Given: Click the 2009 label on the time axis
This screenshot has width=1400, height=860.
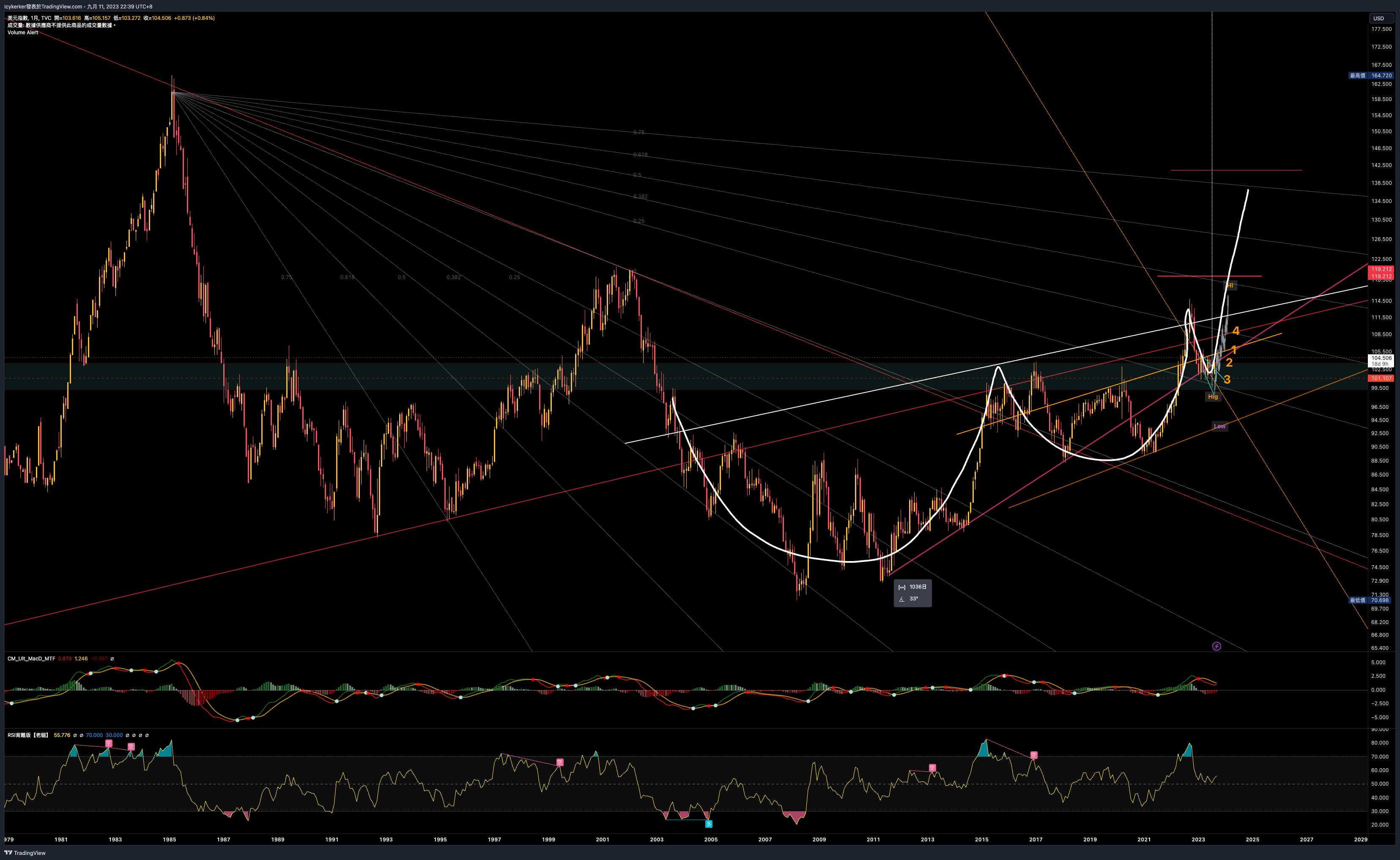Looking at the screenshot, I should 819,840.
